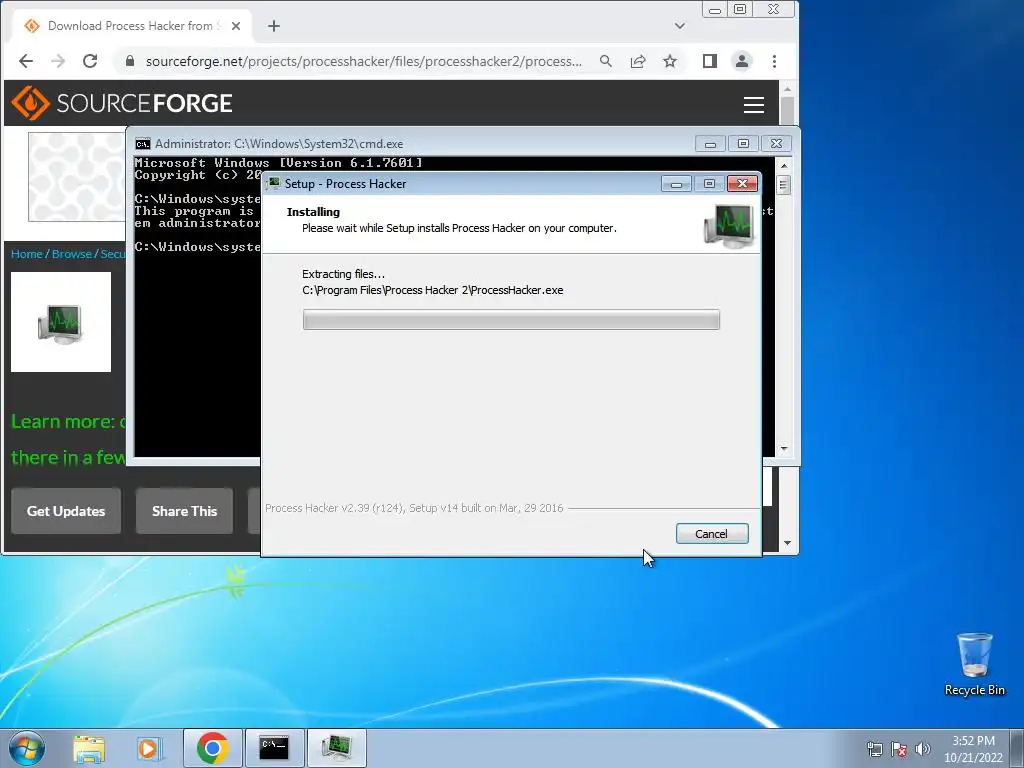Minimize the Administrator cmd.exe window

click(x=710, y=144)
